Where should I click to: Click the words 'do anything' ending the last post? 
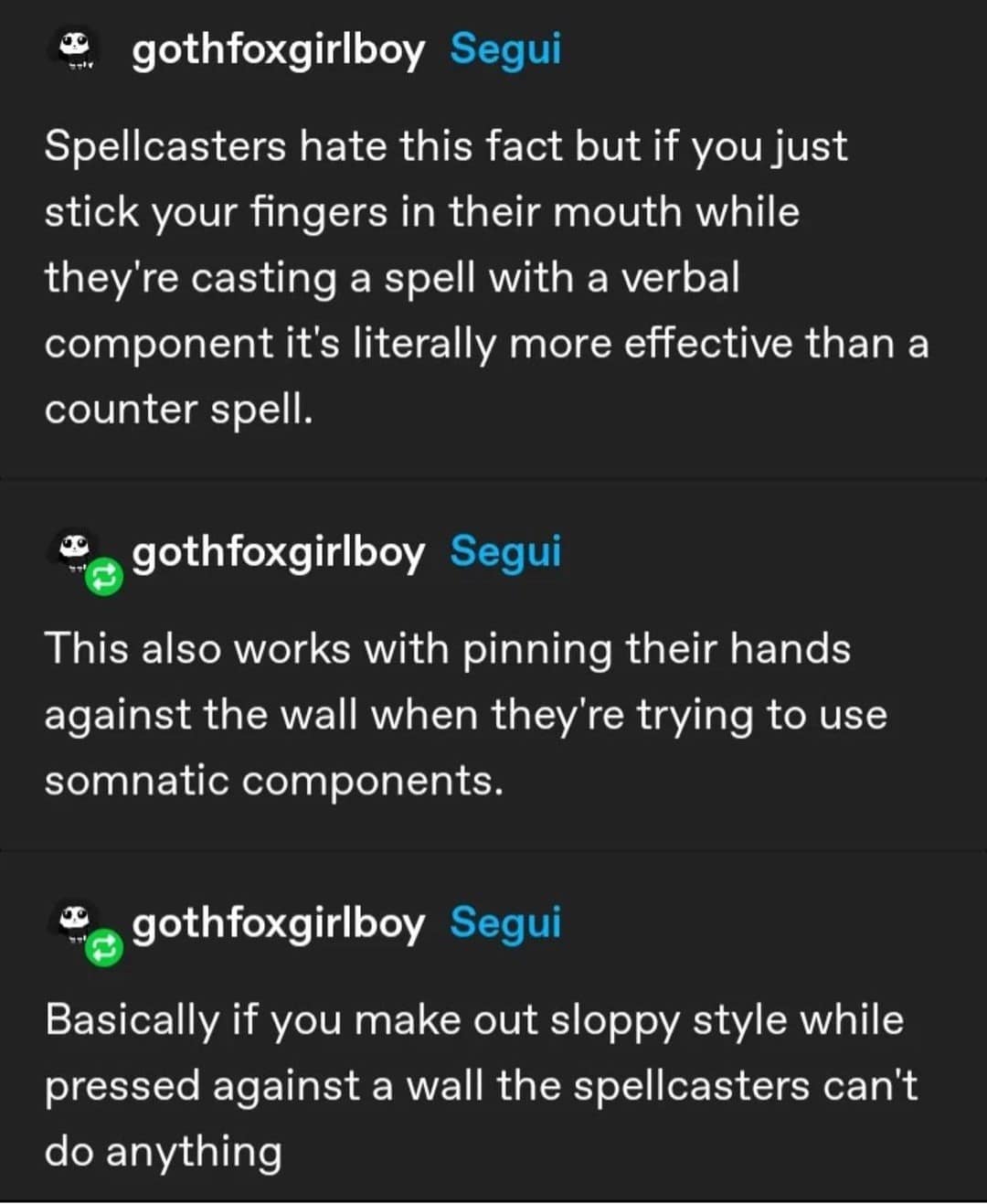tap(163, 1151)
